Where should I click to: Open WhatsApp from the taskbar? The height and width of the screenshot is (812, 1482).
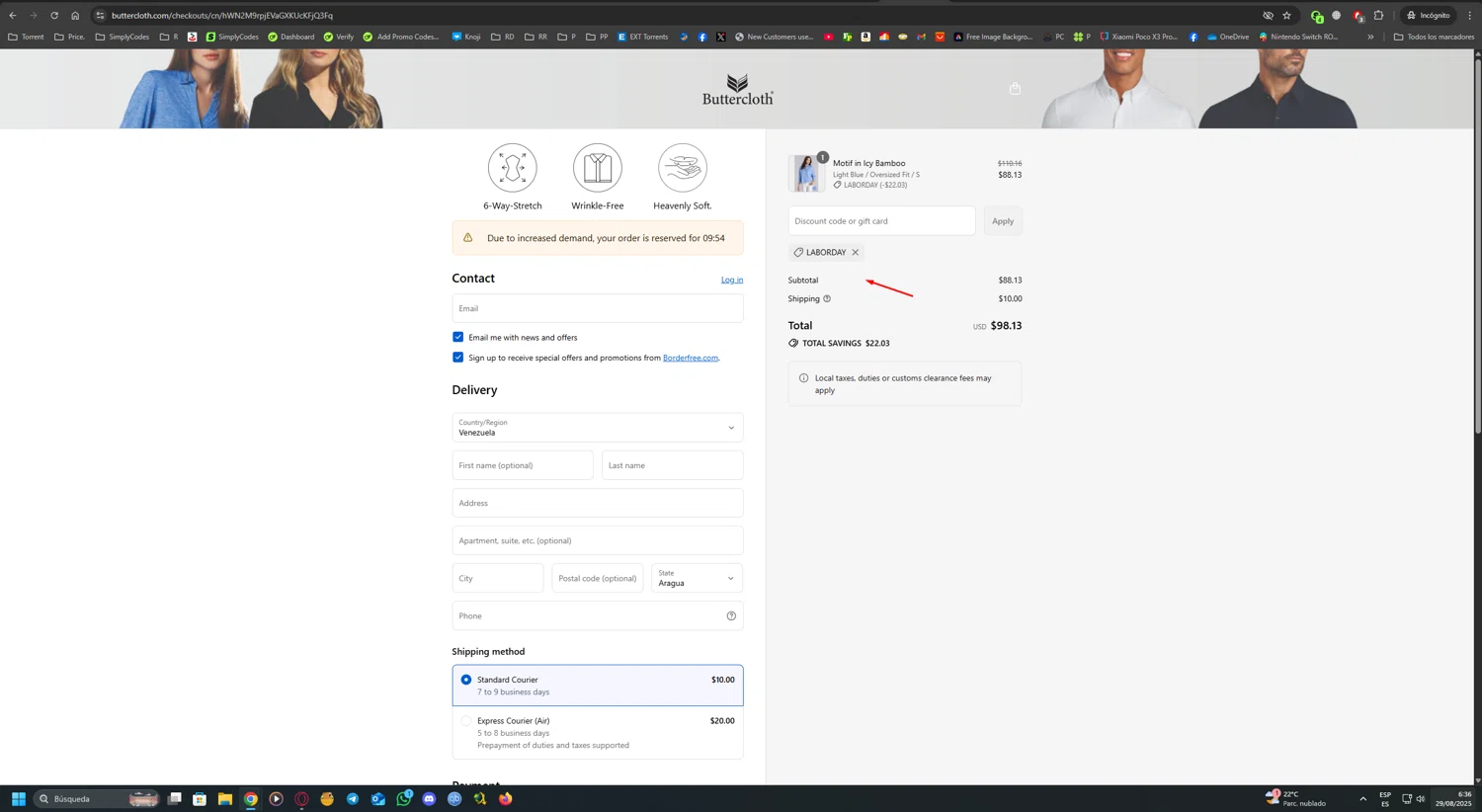pyautogui.click(x=403, y=798)
